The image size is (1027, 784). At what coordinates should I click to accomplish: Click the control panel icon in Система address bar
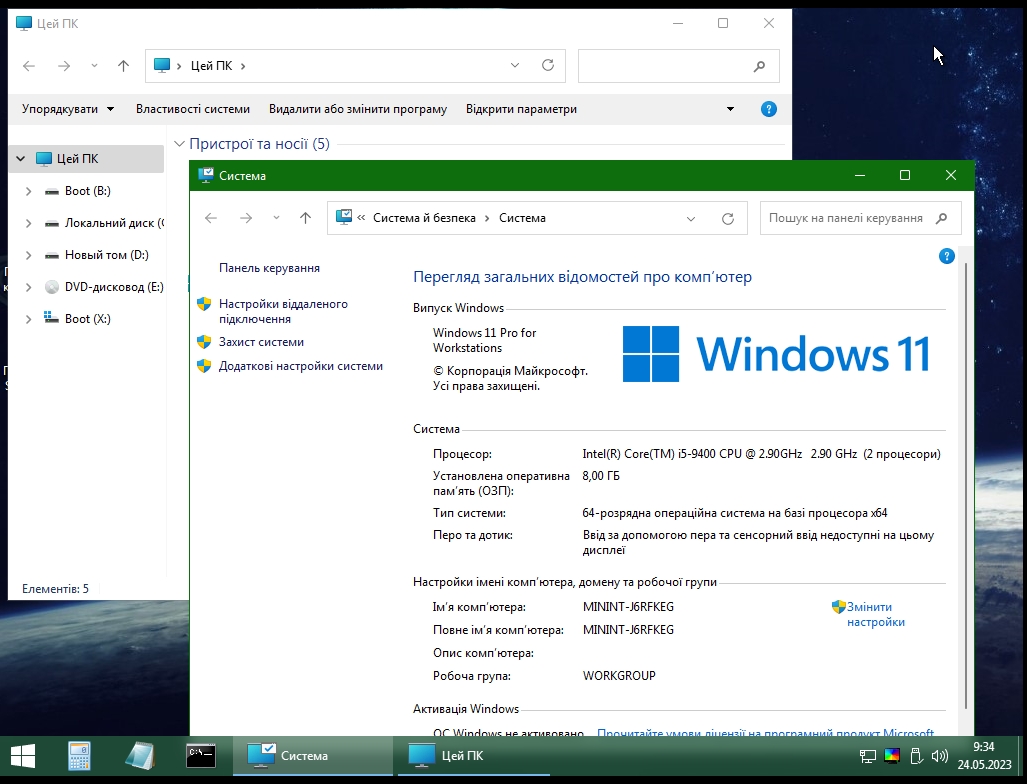pos(344,217)
